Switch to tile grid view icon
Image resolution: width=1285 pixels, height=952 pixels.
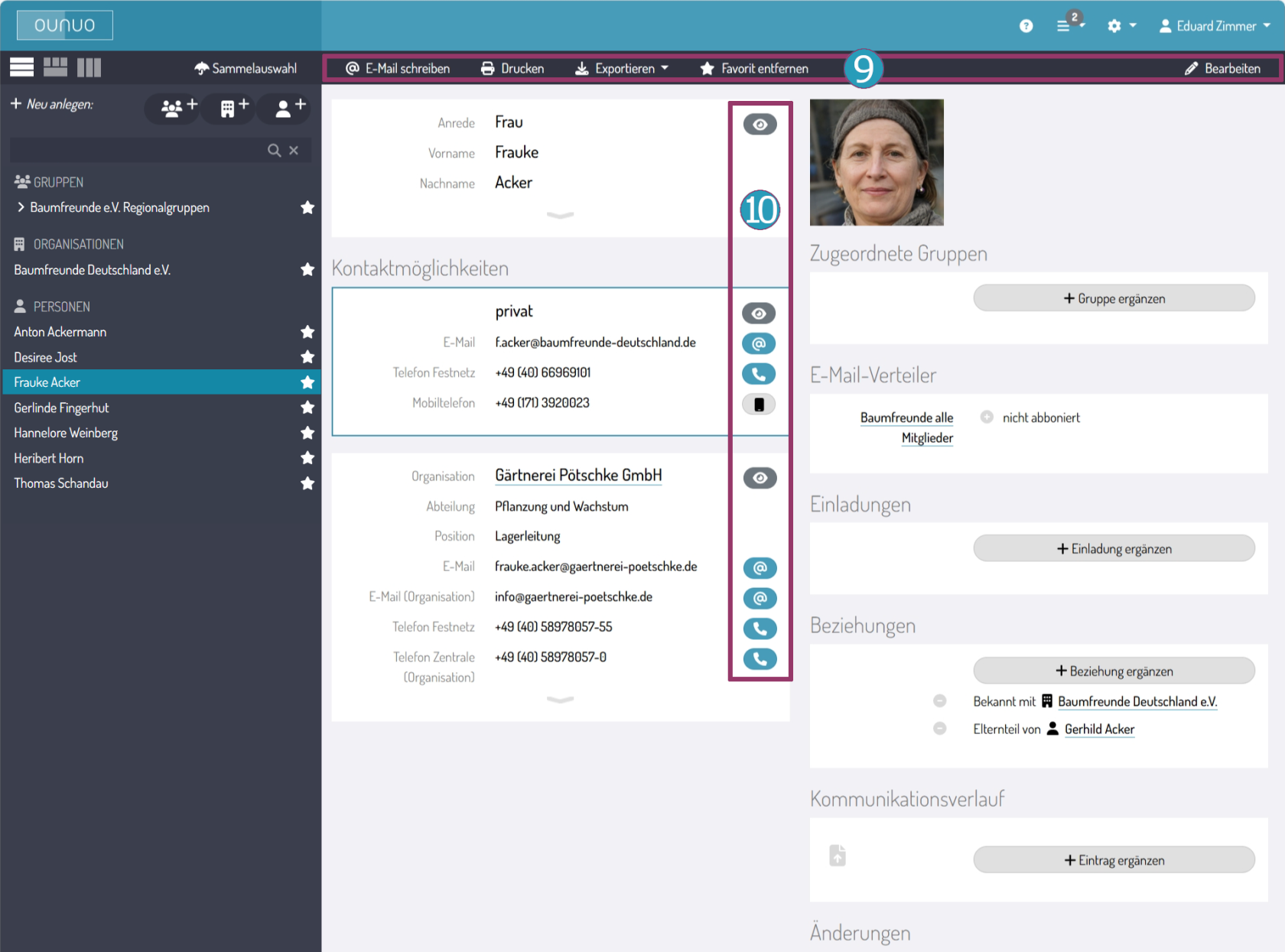coord(55,67)
